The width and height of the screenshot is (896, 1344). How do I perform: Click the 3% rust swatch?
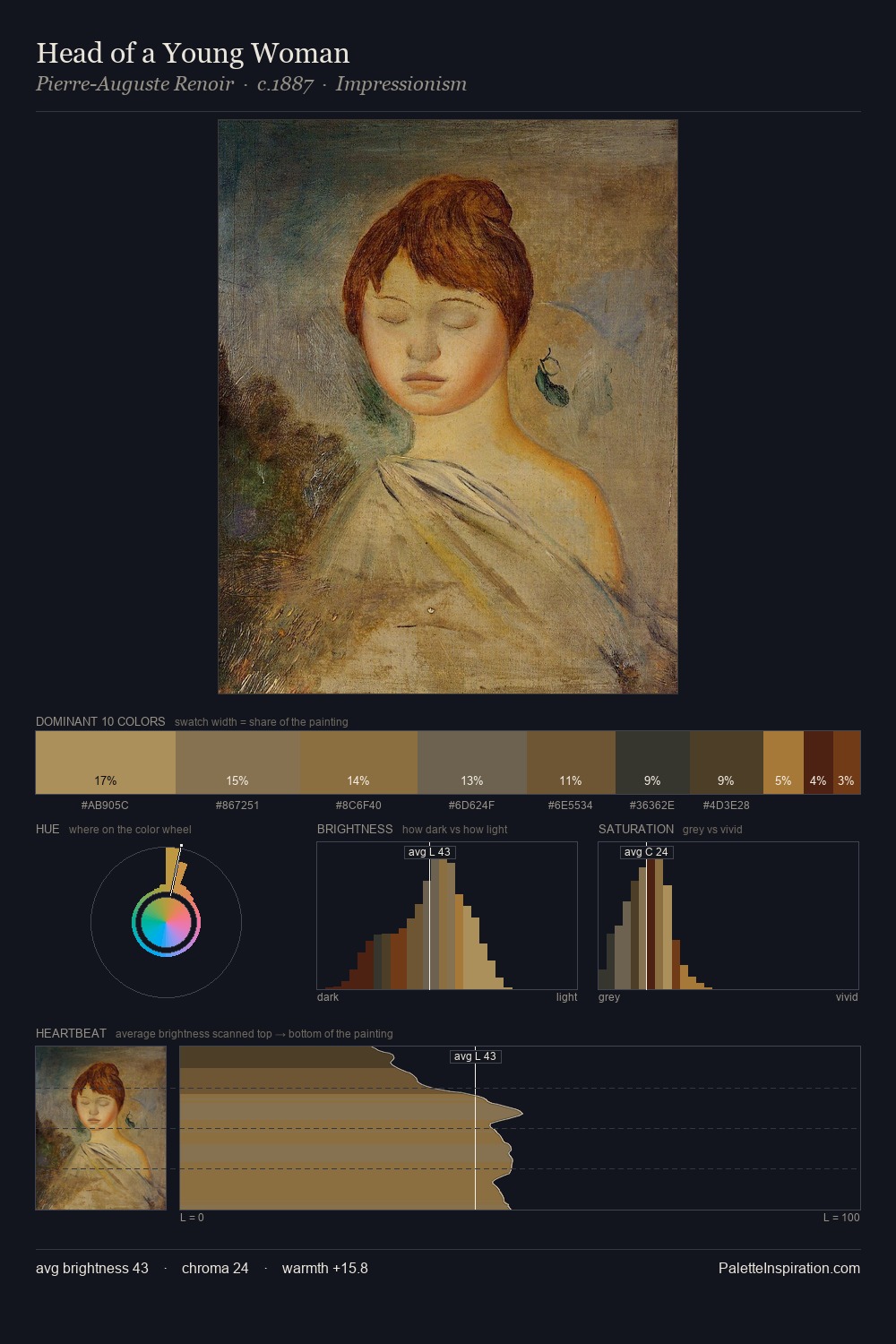click(847, 762)
